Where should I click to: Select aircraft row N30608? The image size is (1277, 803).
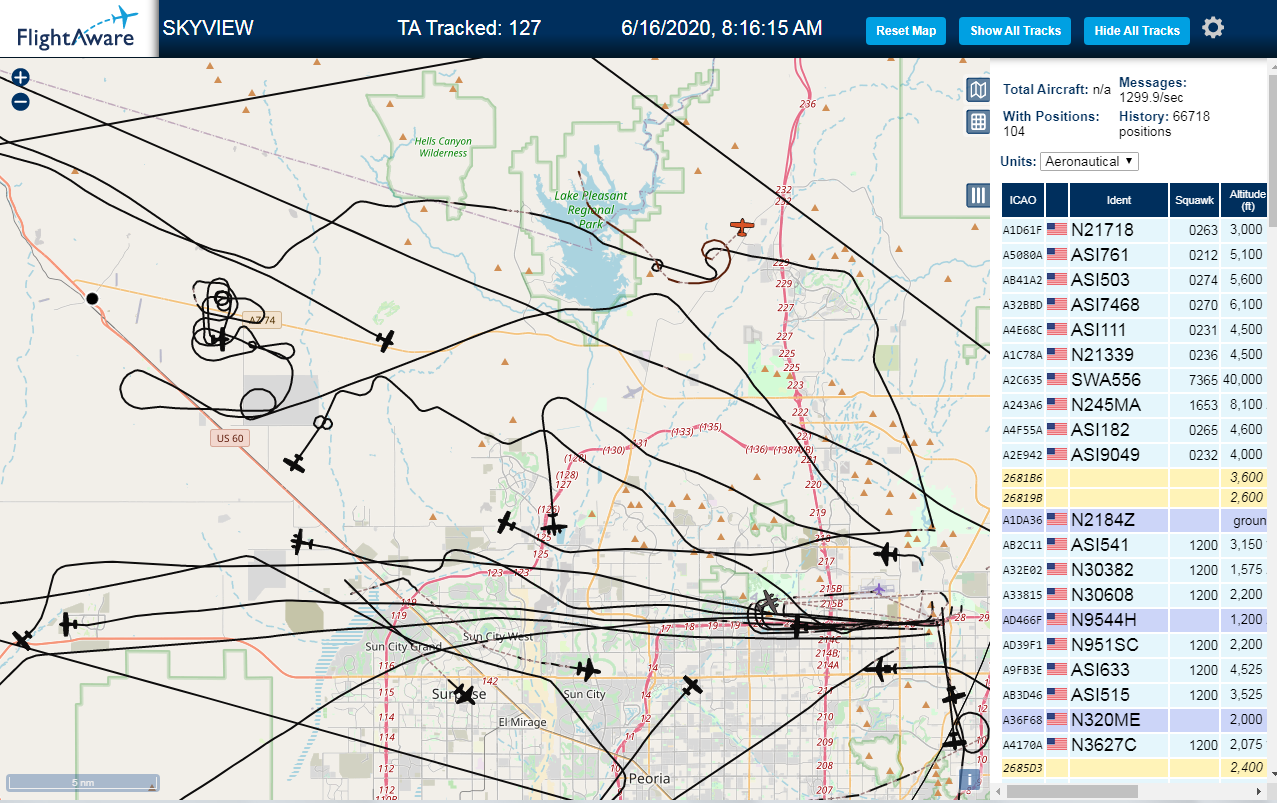click(x=1135, y=595)
